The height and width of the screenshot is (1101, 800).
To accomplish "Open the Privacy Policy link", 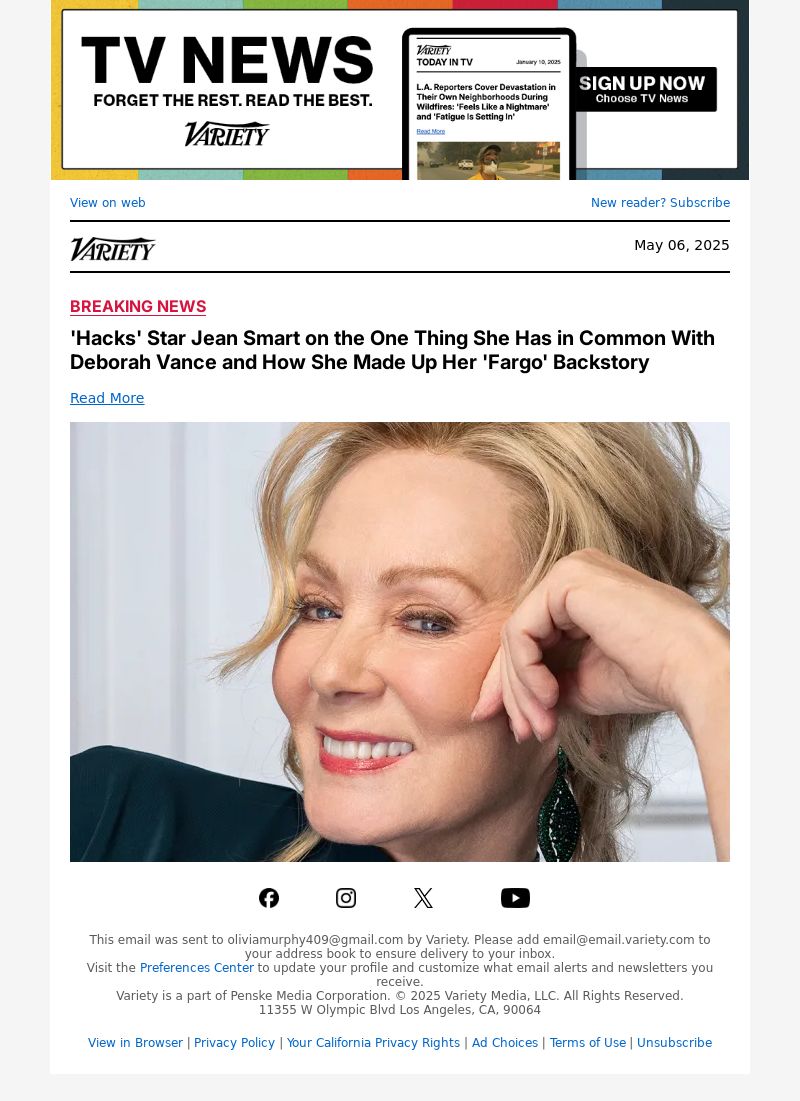I will (x=234, y=1043).
